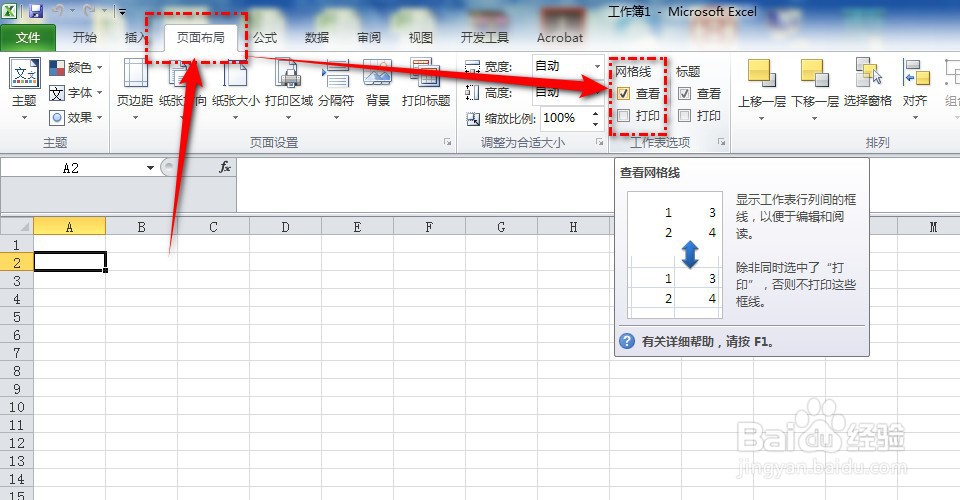Check 标题 打印 (Print headings) checkbox
This screenshot has width=960, height=500.
(684, 116)
